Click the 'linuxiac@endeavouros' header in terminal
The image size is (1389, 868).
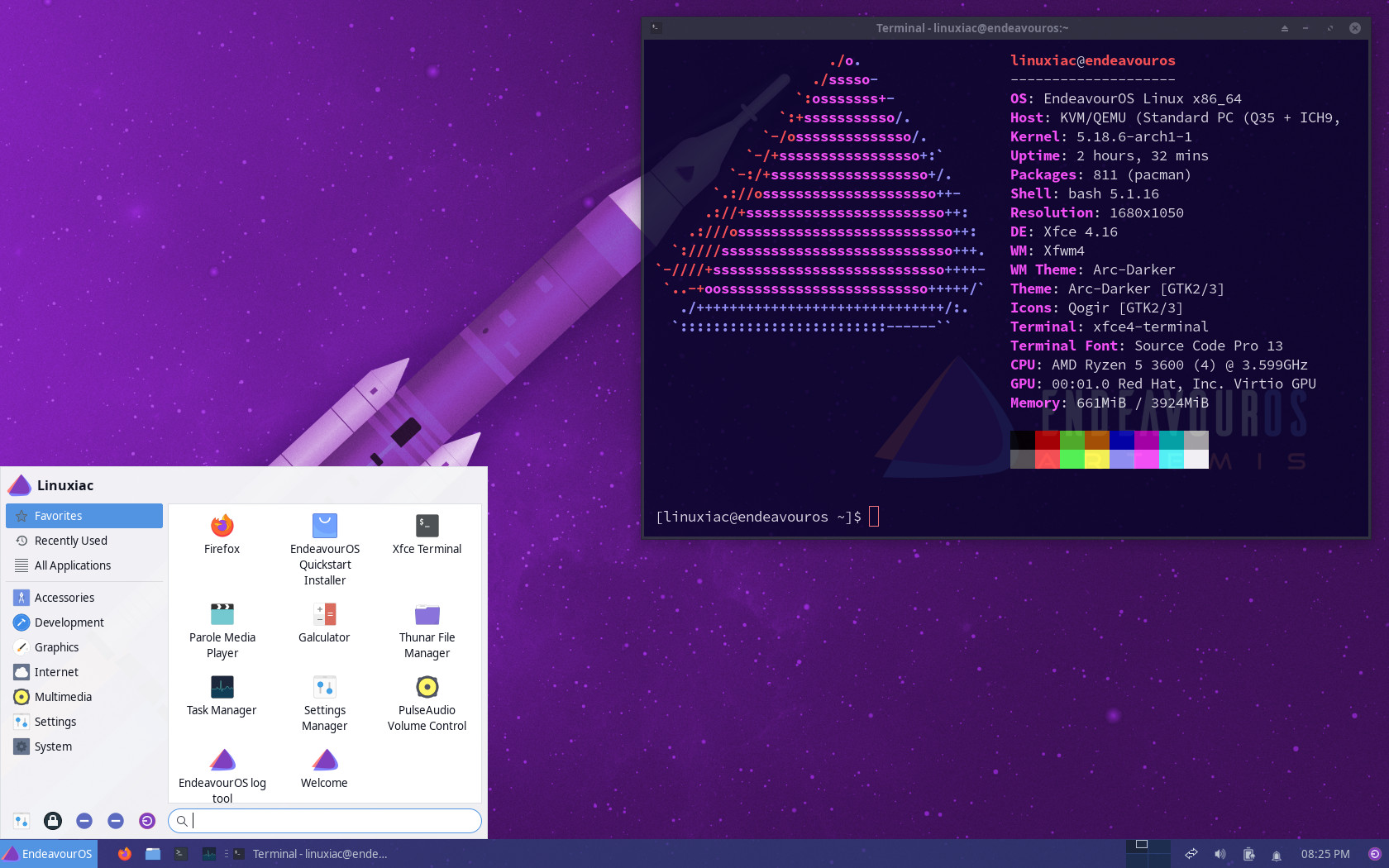(x=1093, y=60)
